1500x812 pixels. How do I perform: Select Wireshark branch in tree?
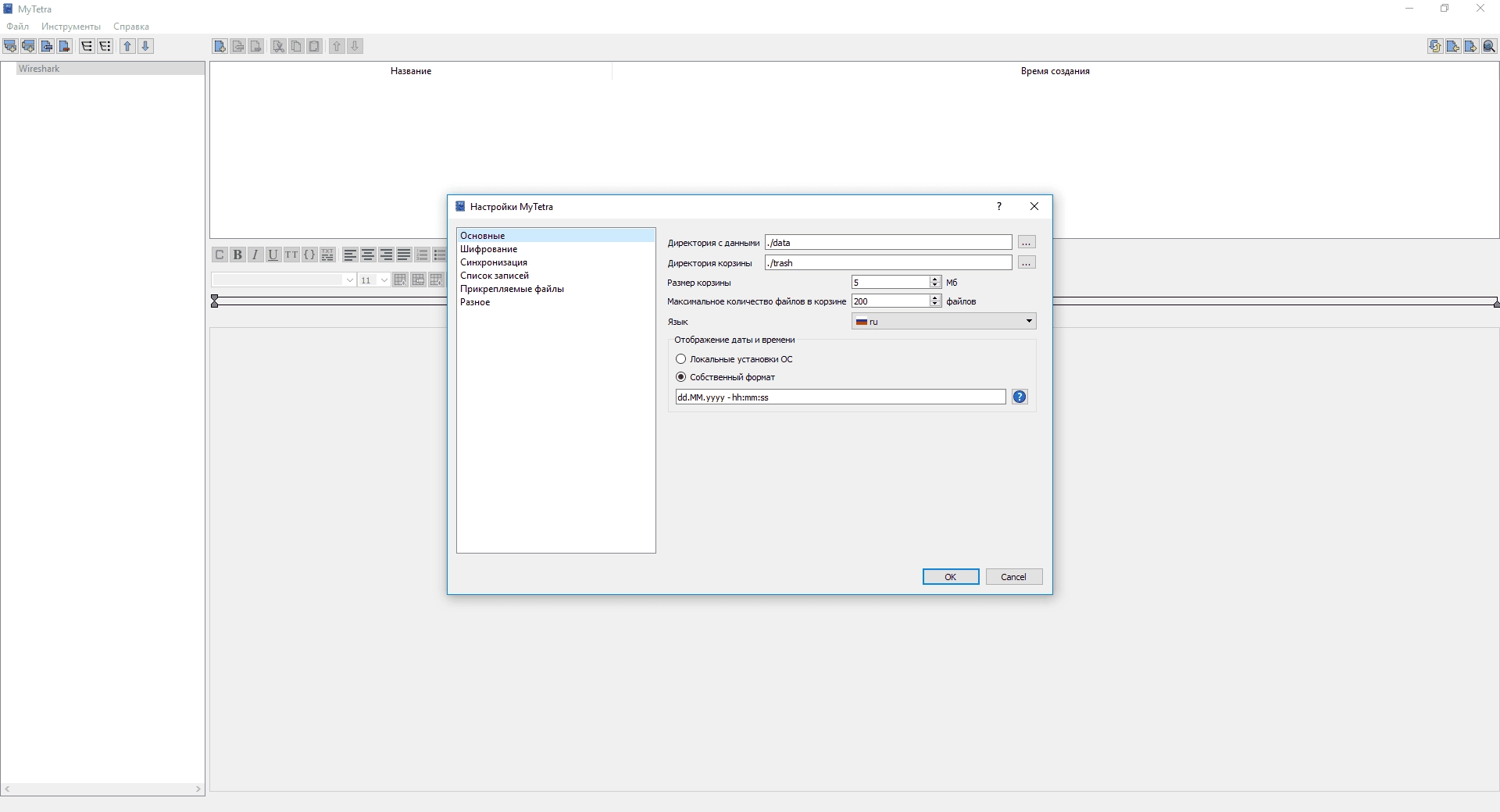coord(110,69)
